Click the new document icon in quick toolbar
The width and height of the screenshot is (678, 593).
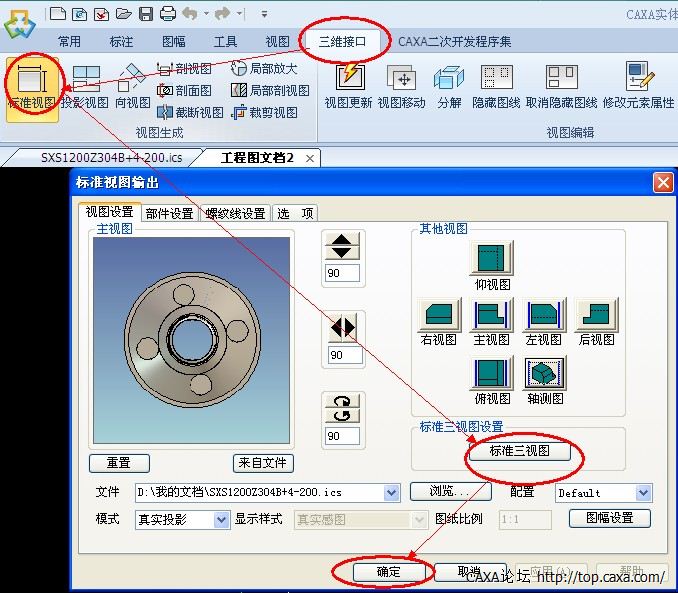(58, 14)
